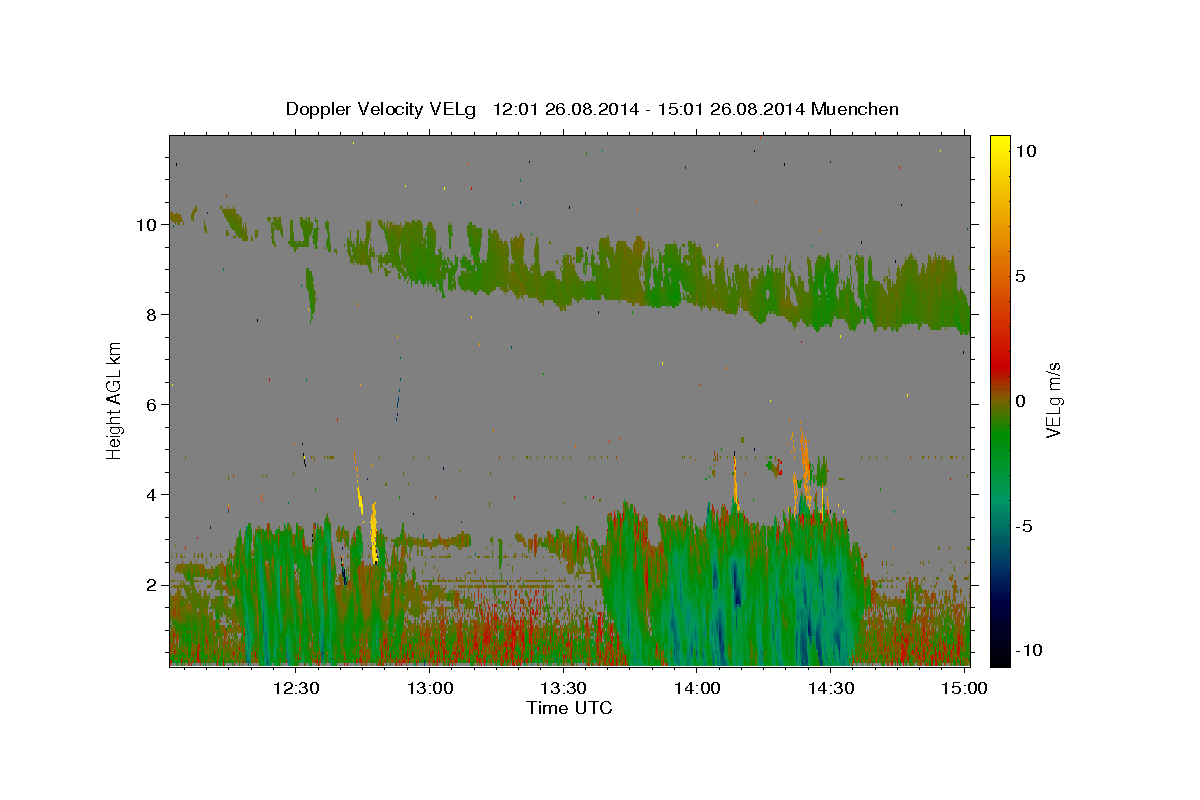
Task: Click the height tick label 8
Action: [153, 315]
